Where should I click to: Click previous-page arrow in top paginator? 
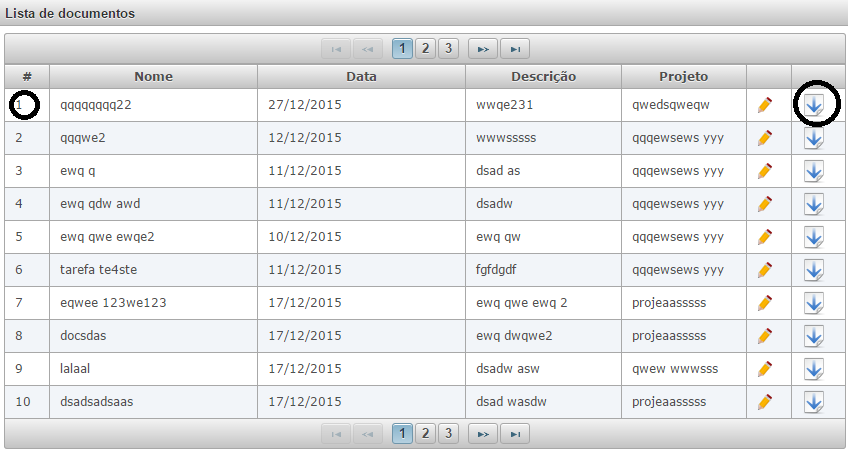pos(368,49)
